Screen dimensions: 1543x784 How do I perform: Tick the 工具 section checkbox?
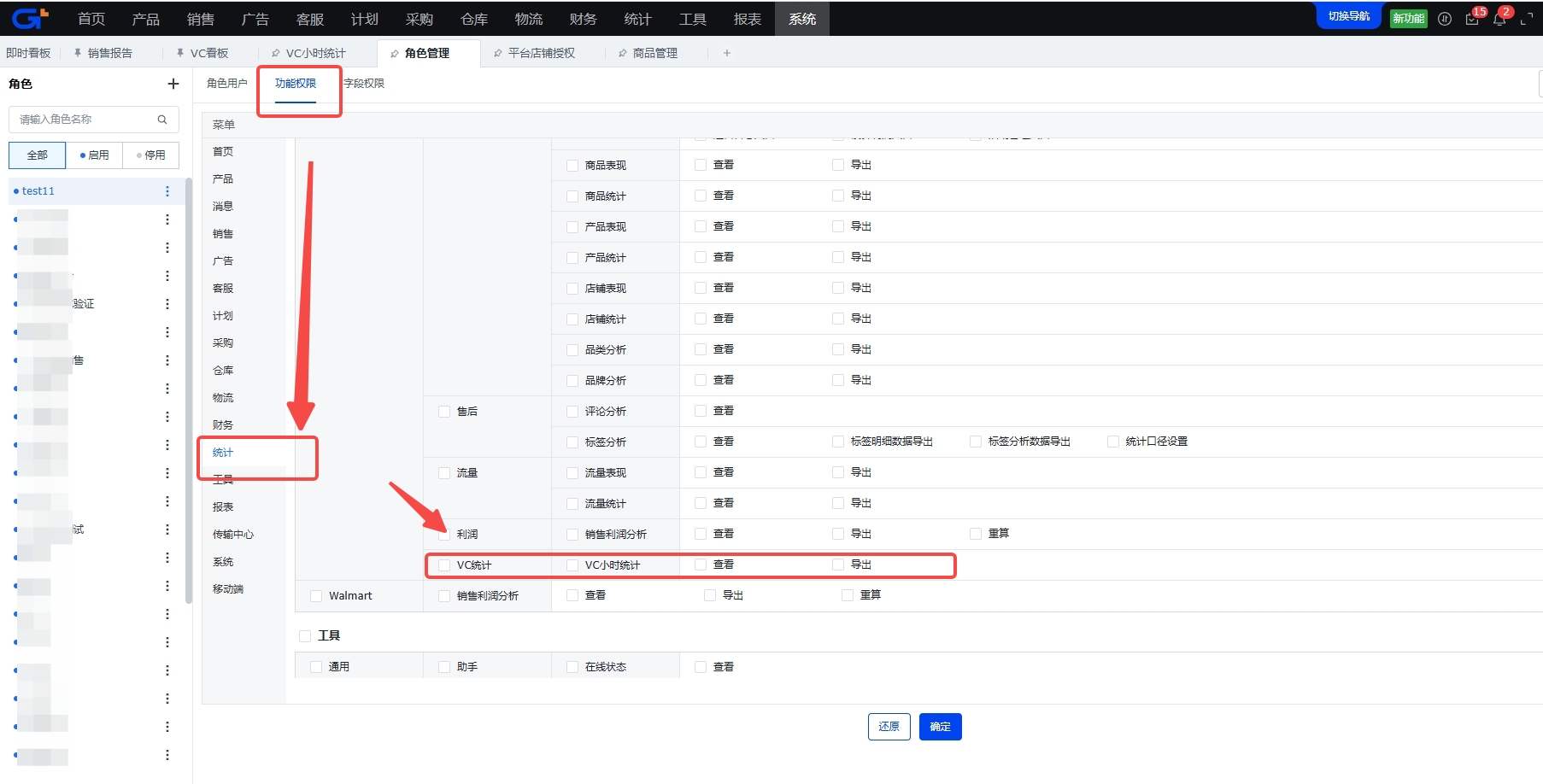305,636
